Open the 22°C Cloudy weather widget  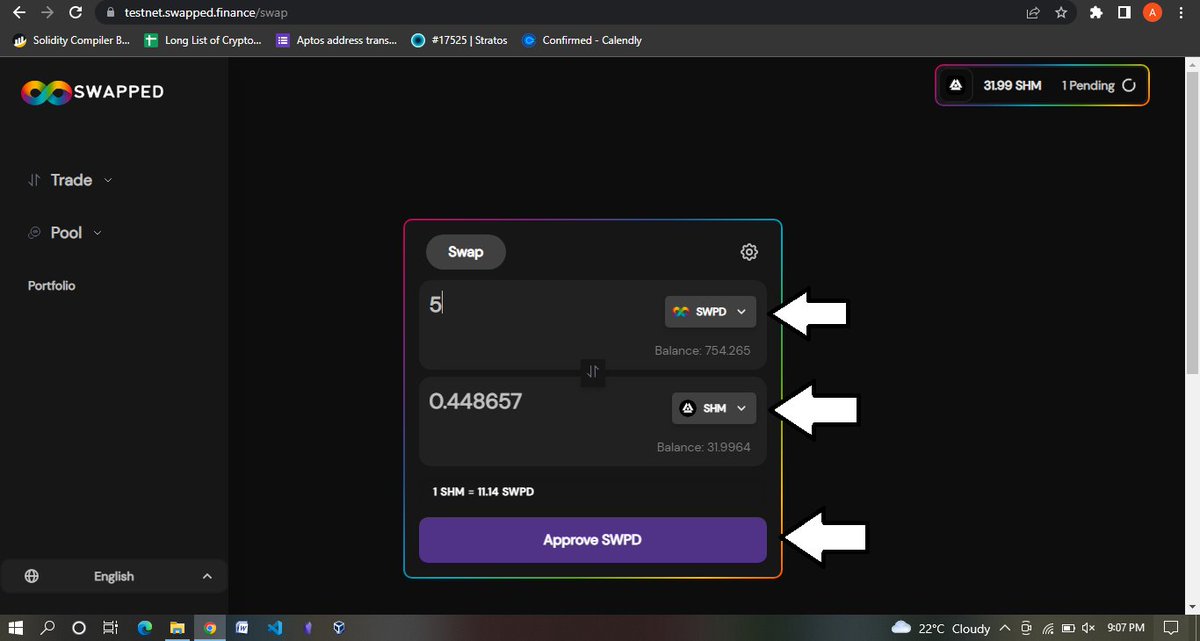[940, 628]
